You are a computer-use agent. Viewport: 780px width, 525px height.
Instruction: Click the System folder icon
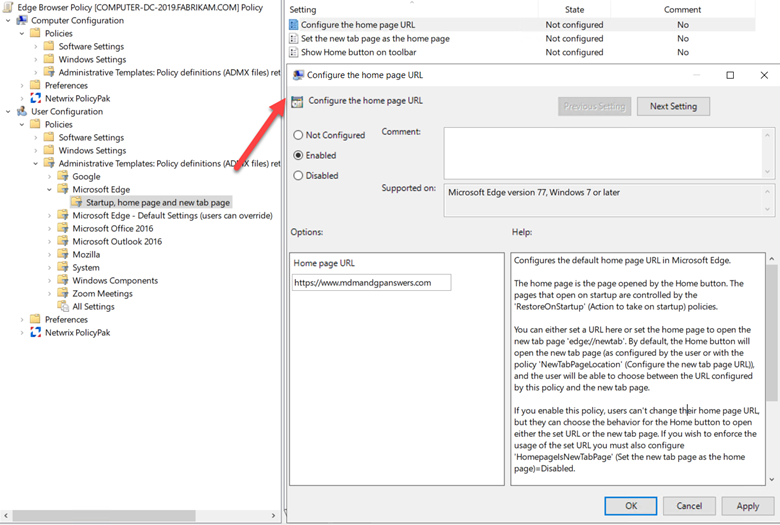click(x=63, y=267)
